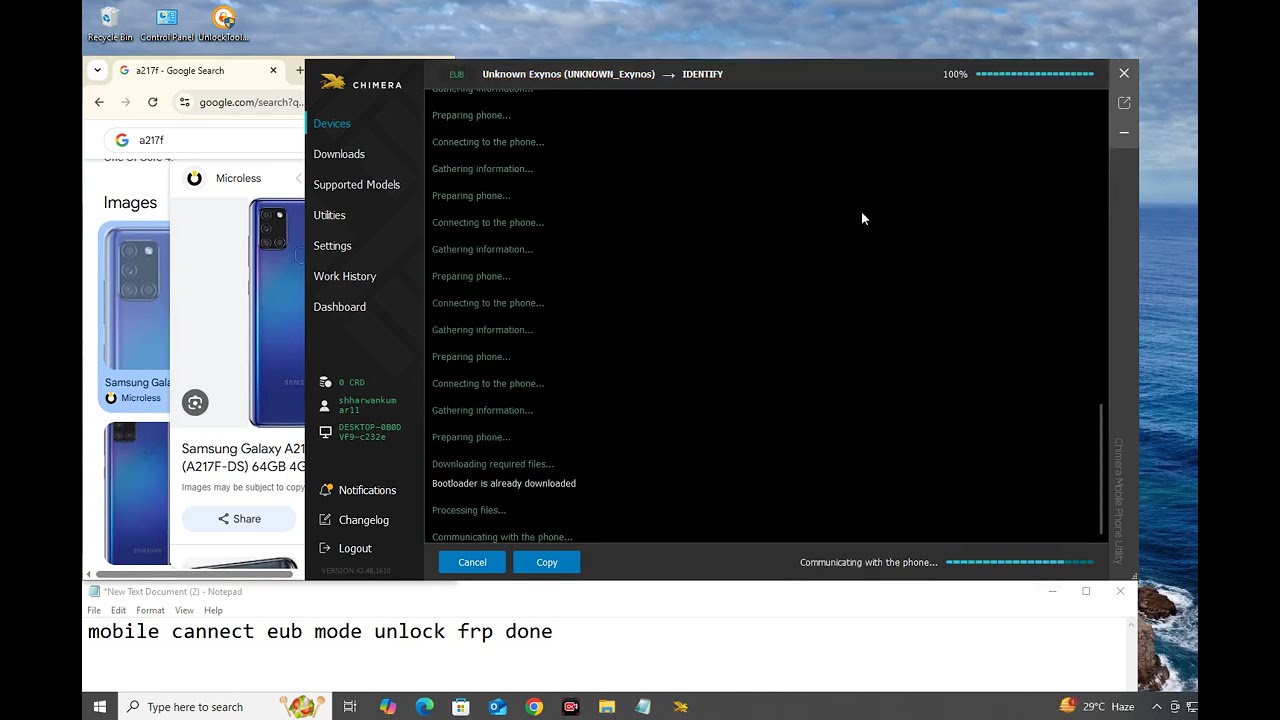Expand the Chrome tab search dropdown
The width and height of the screenshot is (1280, 720).
[97, 70]
